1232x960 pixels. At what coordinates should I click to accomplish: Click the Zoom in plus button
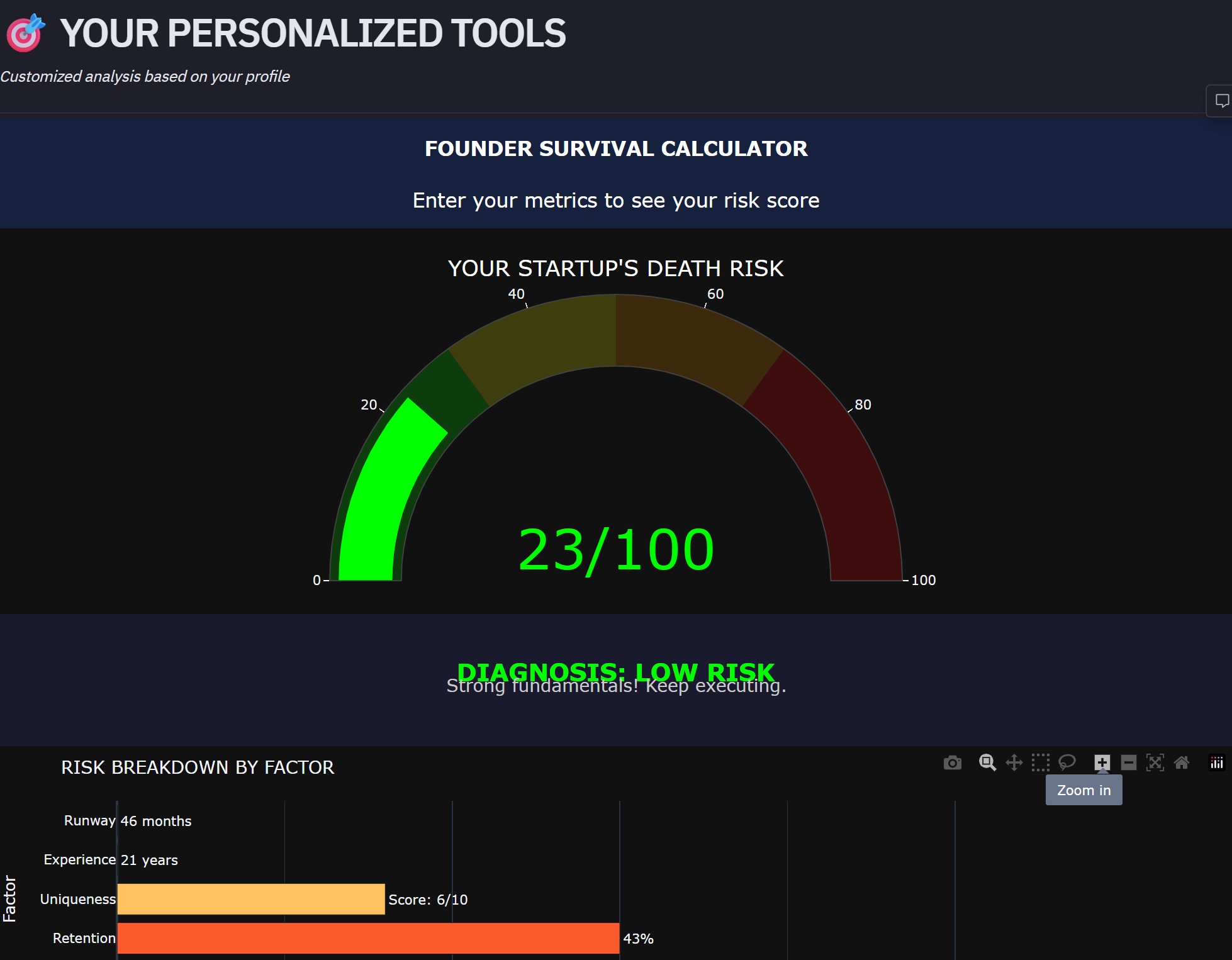tap(1102, 763)
